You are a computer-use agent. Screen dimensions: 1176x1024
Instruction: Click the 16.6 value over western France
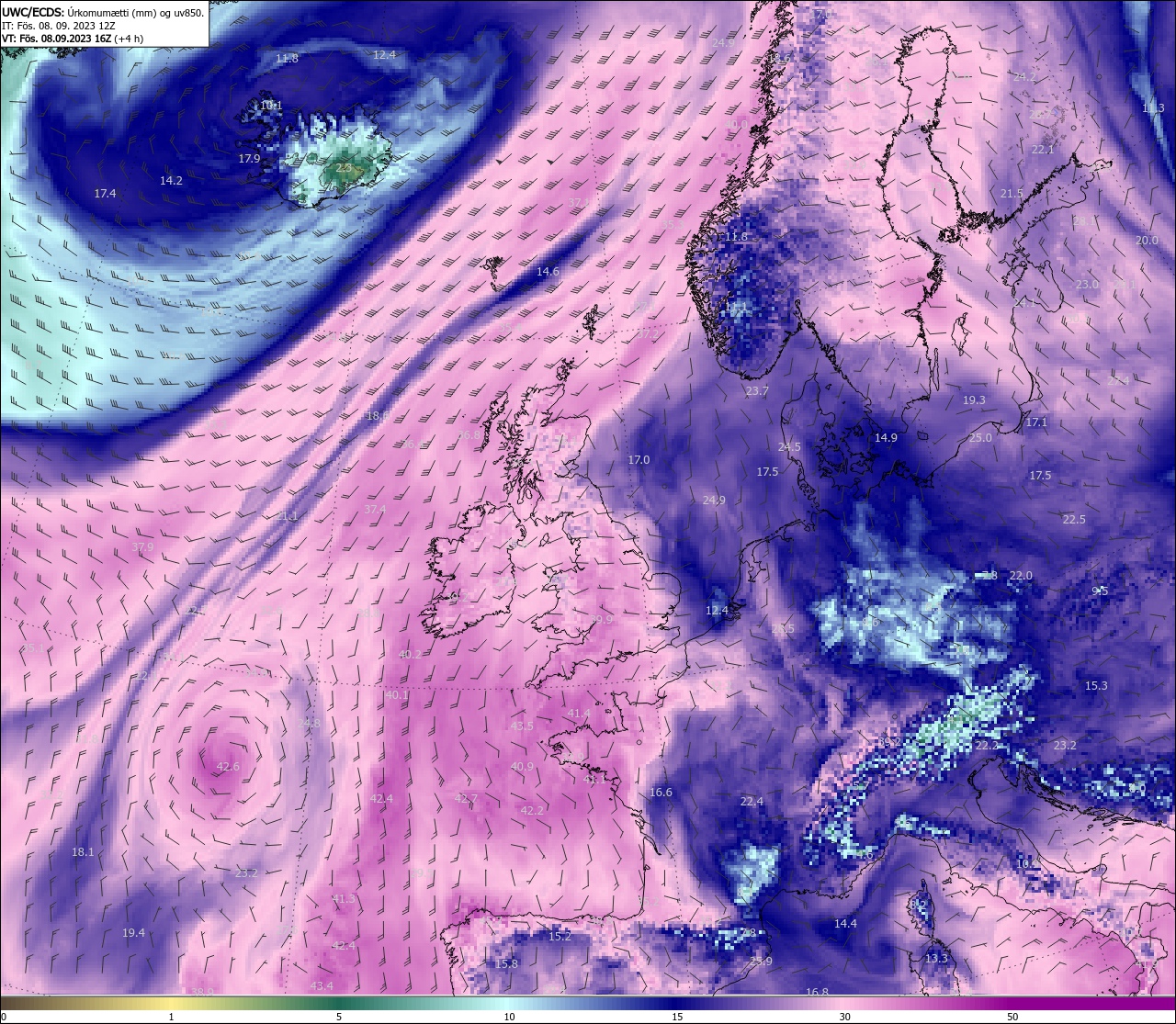point(661,793)
